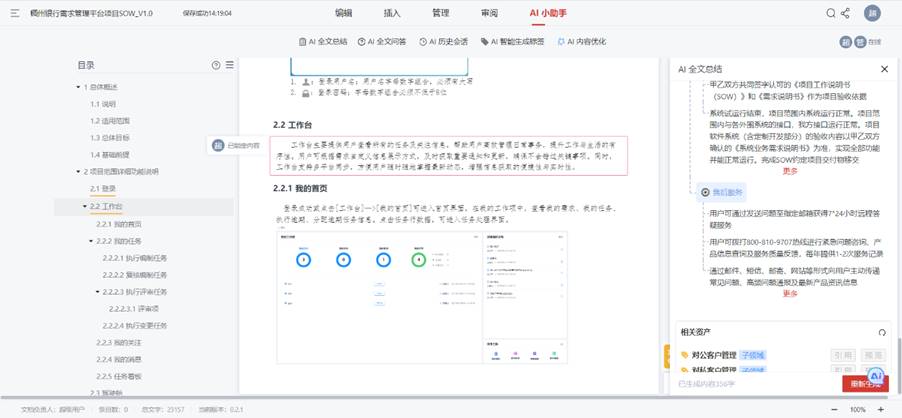Switch to the 管理 tab
The width and height of the screenshot is (902, 418).
pos(441,13)
